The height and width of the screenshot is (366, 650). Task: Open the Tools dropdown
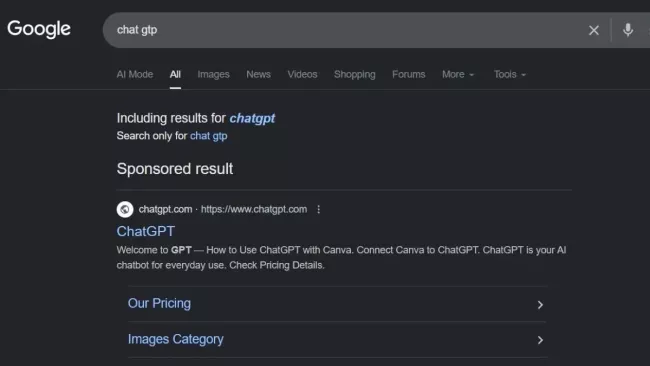pyautogui.click(x=509, y=74)
